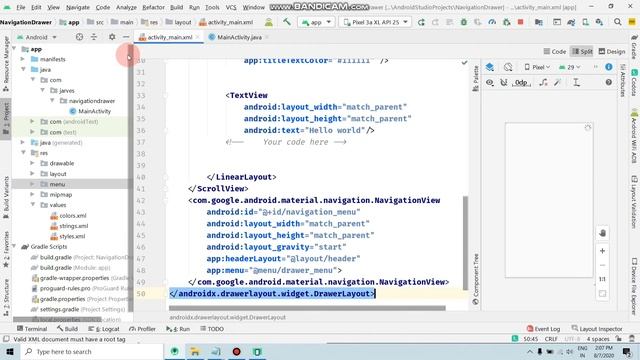Click the Select Opened File target icon
The image size is (640, 360).
[79, 37]
